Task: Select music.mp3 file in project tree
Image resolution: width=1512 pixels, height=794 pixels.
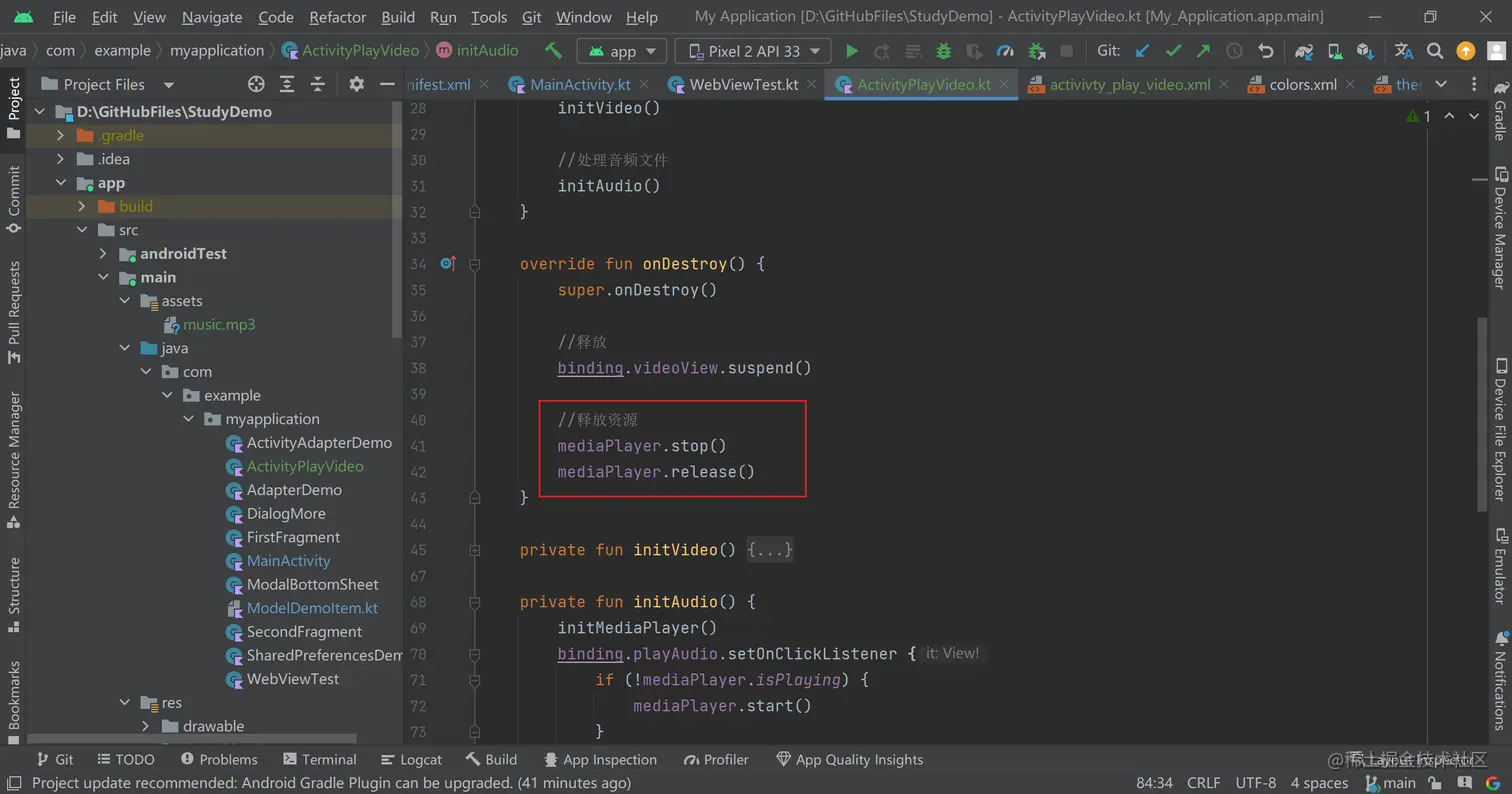Action: coord(218,324)
